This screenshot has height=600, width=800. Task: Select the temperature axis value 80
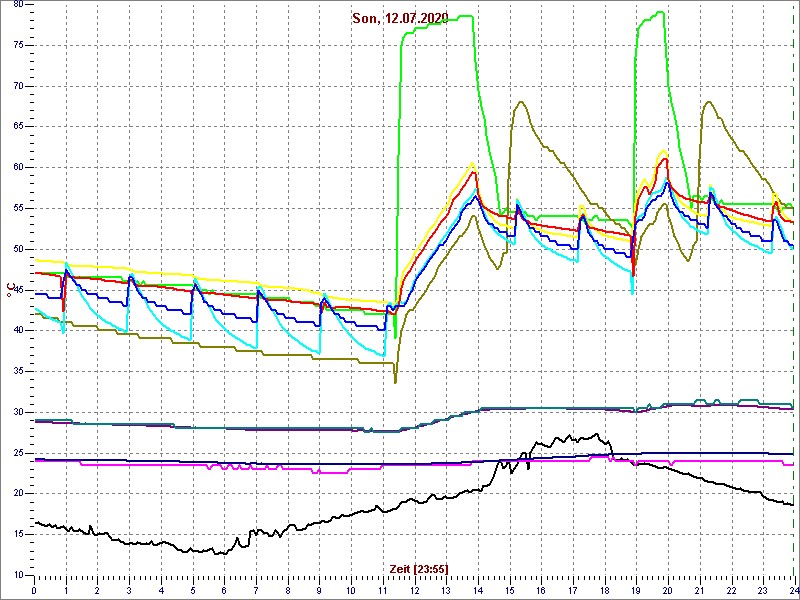point(18,5)
